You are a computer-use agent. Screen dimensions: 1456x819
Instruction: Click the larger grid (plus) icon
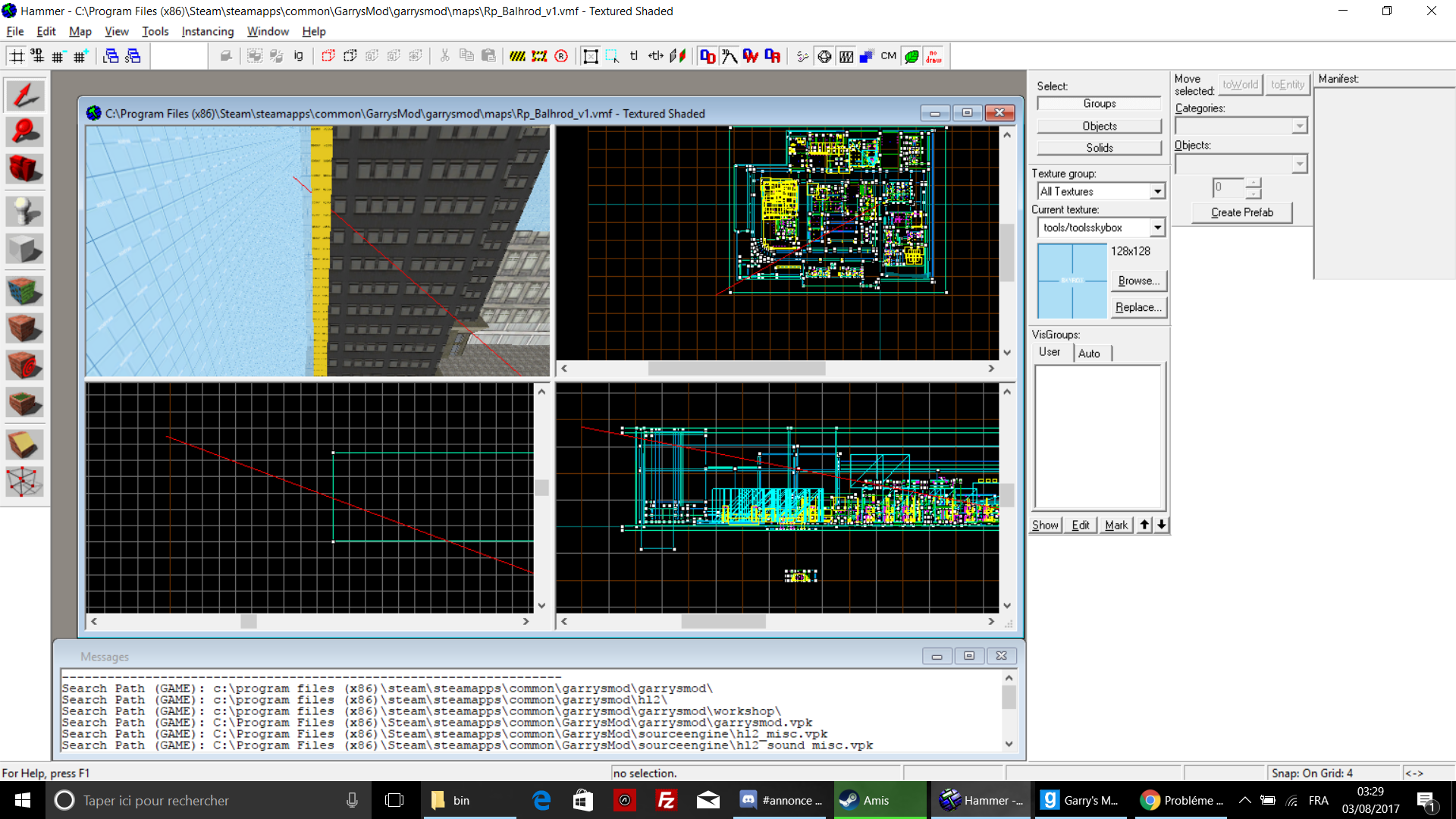point(80,56)
